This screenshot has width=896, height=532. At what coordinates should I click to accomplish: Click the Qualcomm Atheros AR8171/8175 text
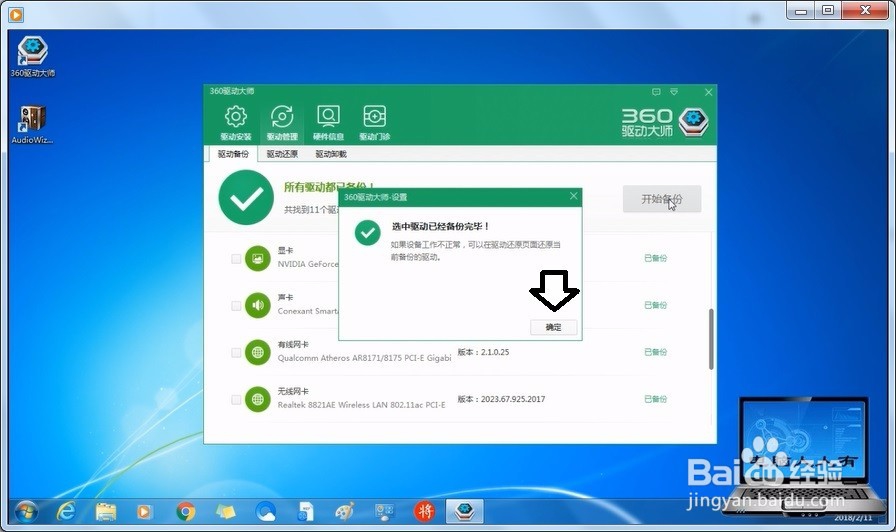click(x=364, y=358)
